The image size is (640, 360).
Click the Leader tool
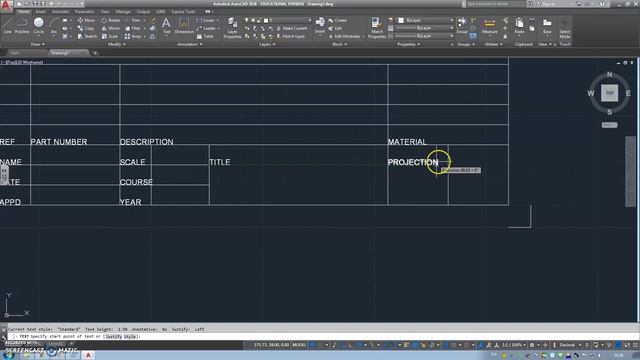(x=206, y=28)
